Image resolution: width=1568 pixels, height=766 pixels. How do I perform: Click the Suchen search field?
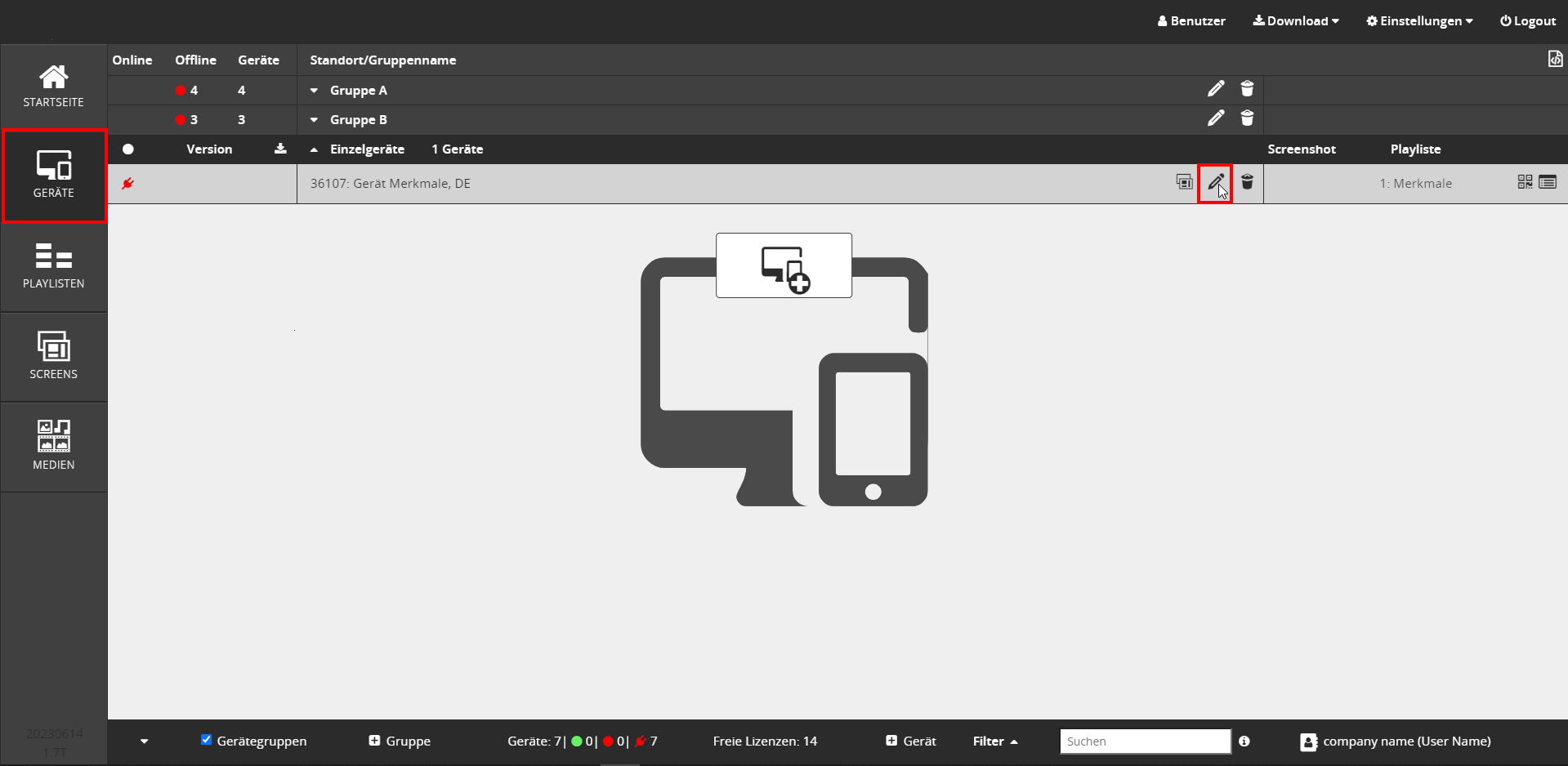click(x=1145, y=742)
